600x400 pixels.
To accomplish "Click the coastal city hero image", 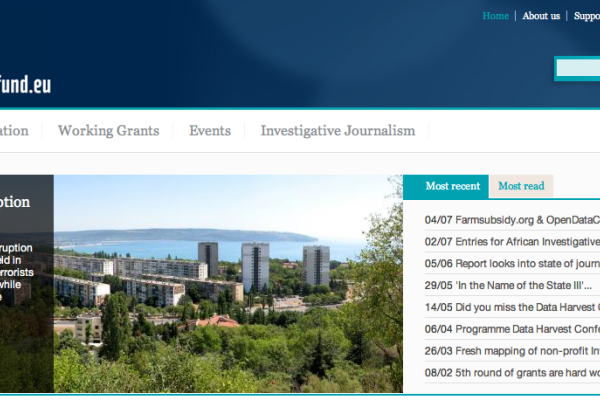I will click(228, 284).
